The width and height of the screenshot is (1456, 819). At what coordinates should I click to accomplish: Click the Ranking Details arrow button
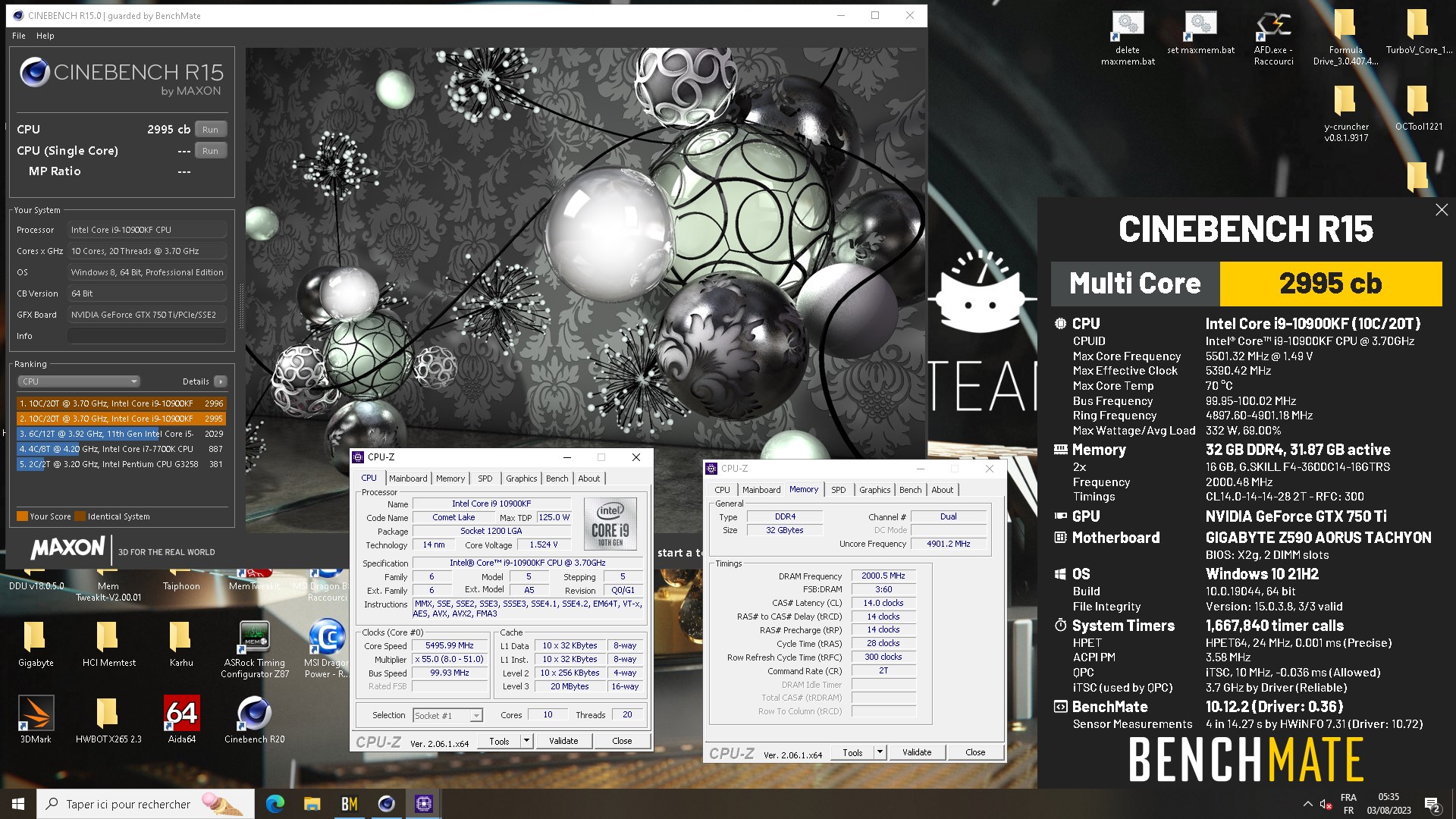220,381
